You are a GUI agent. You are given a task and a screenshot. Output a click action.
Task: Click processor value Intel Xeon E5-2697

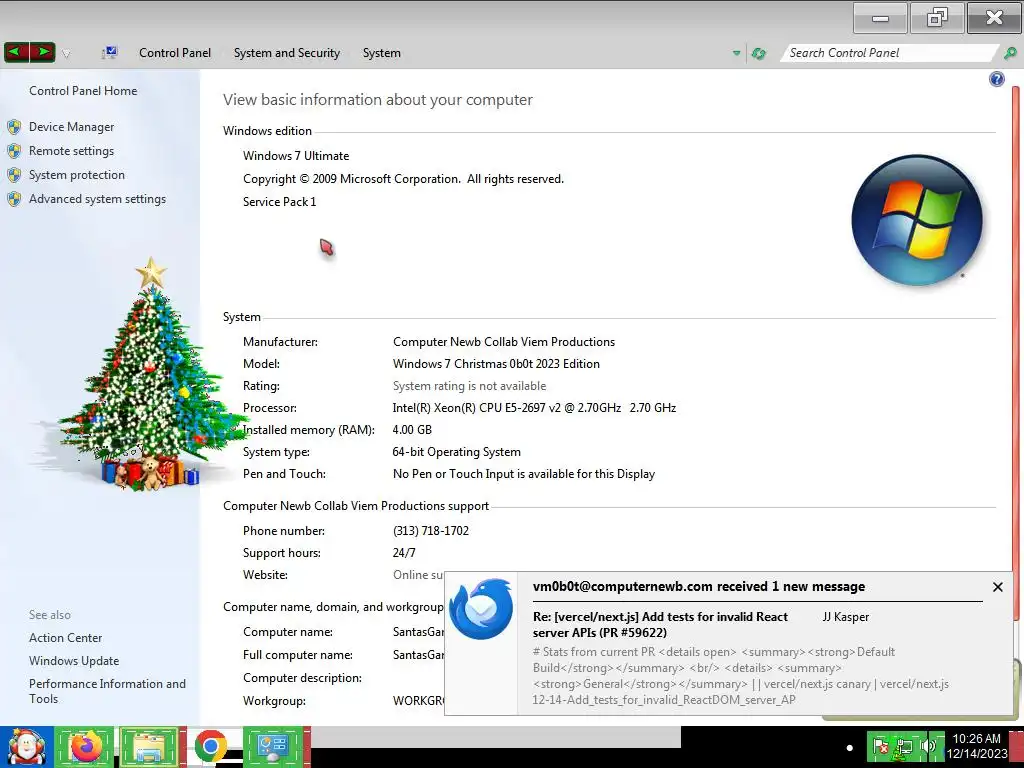[534, 408]
